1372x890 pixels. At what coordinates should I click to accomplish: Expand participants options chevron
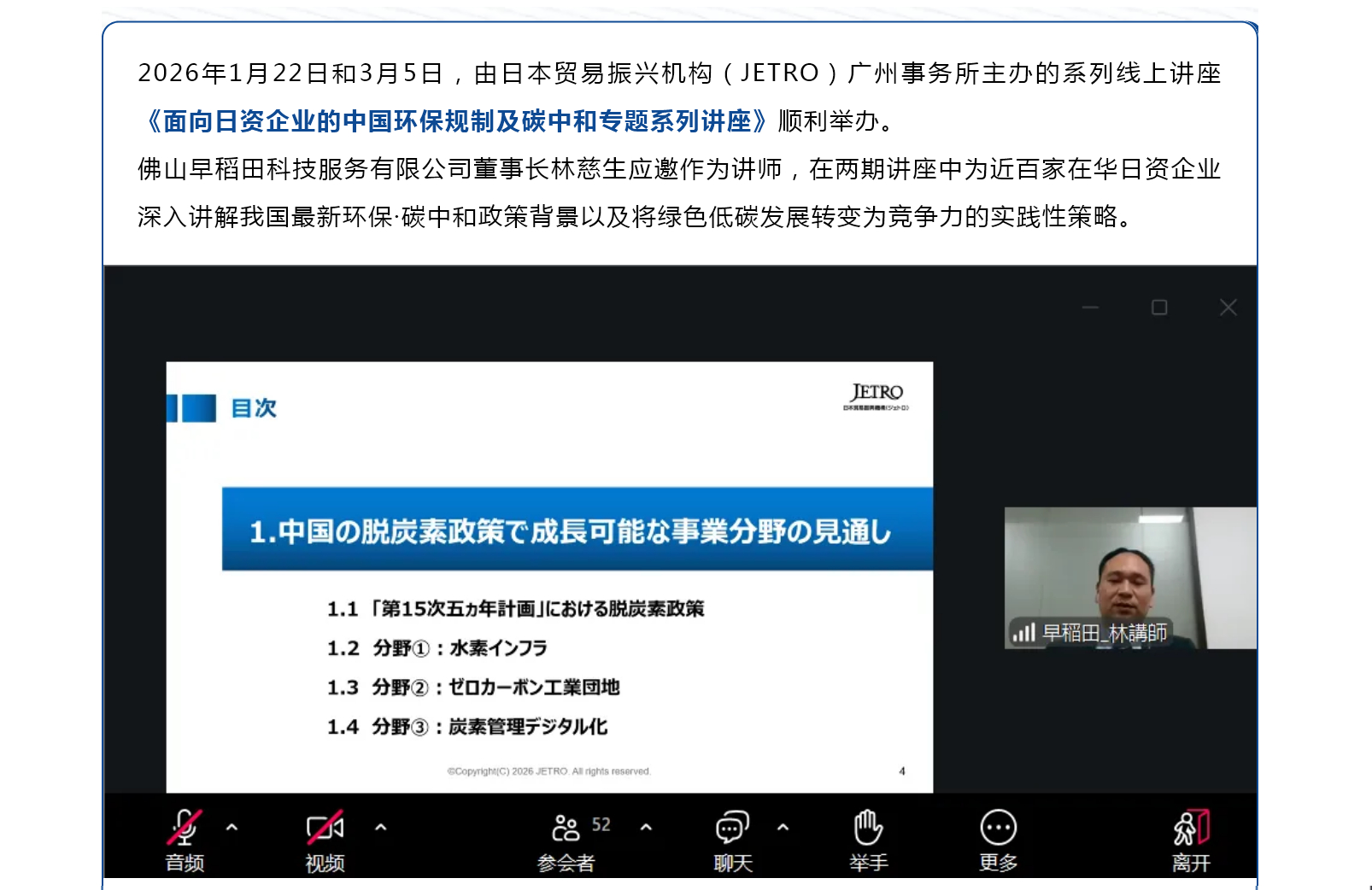[646, 827]
